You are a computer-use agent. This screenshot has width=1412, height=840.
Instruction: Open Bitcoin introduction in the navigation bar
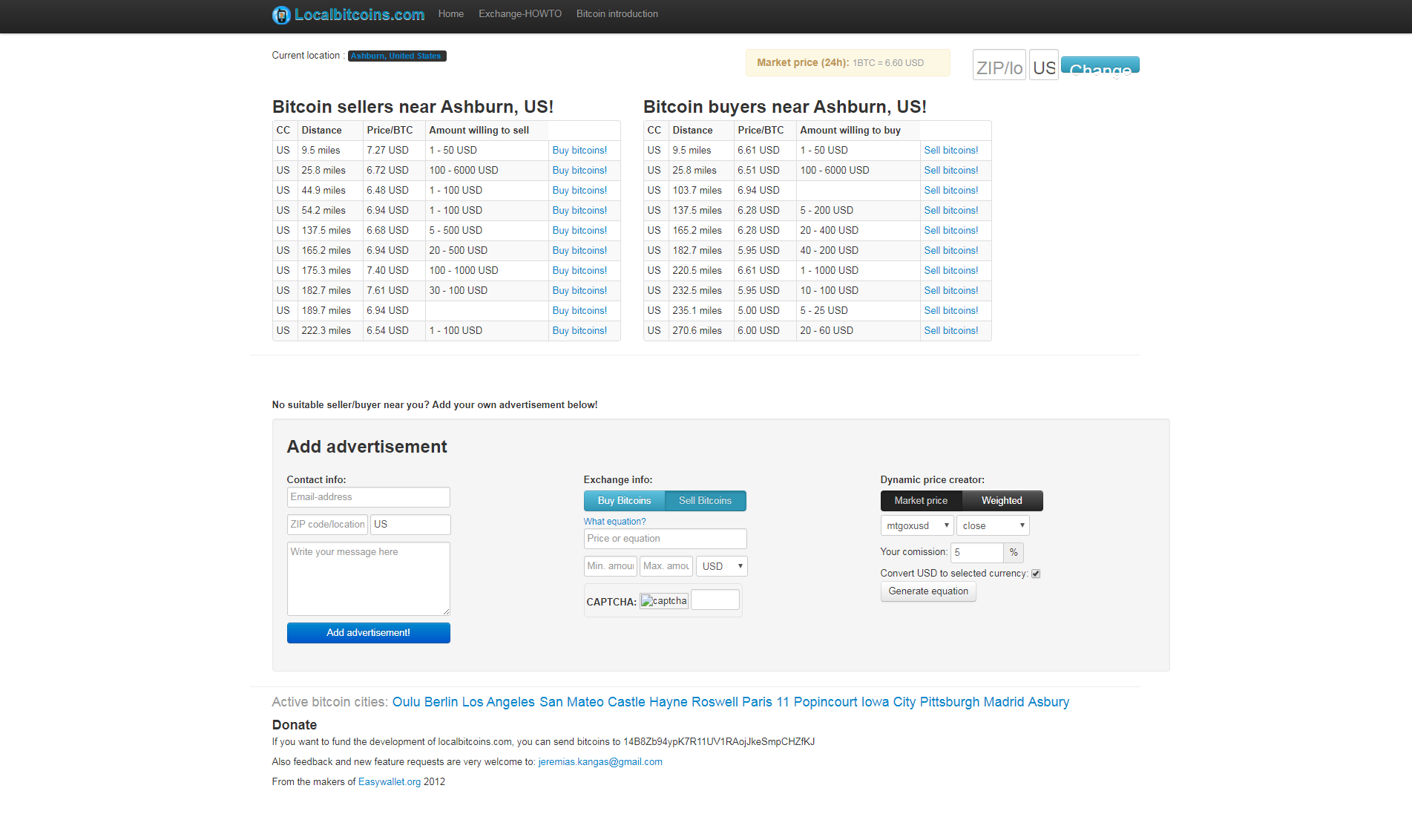(x=617, y=14)
